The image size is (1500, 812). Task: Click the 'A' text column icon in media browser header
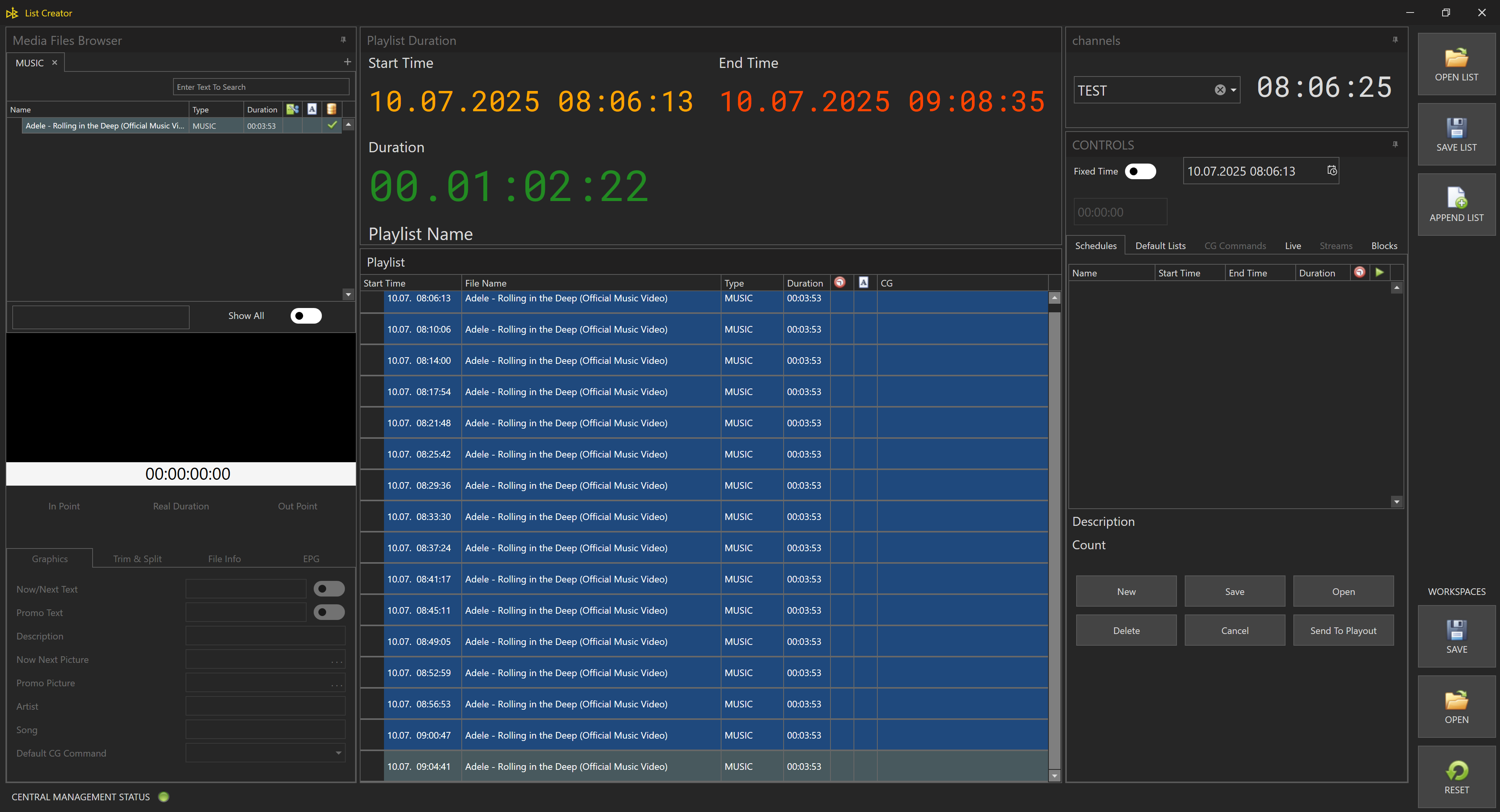[x=312, y=109]
